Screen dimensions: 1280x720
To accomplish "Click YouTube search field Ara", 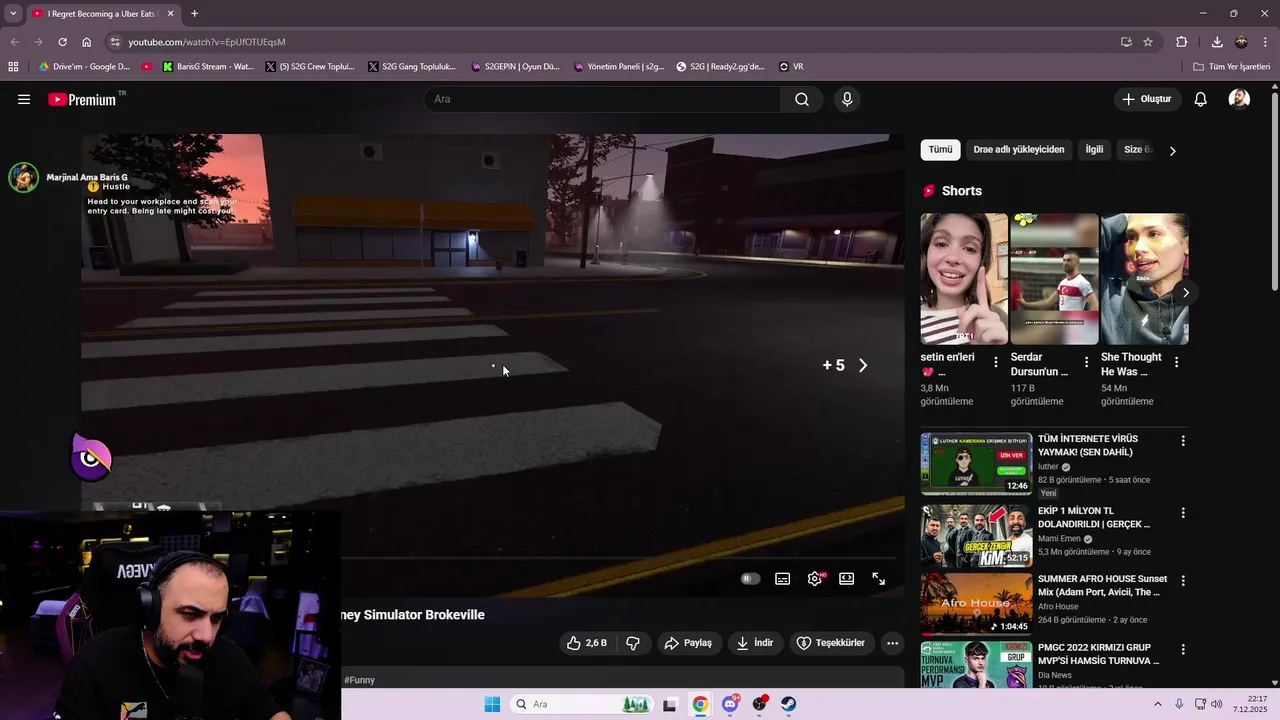I will 603,99.
